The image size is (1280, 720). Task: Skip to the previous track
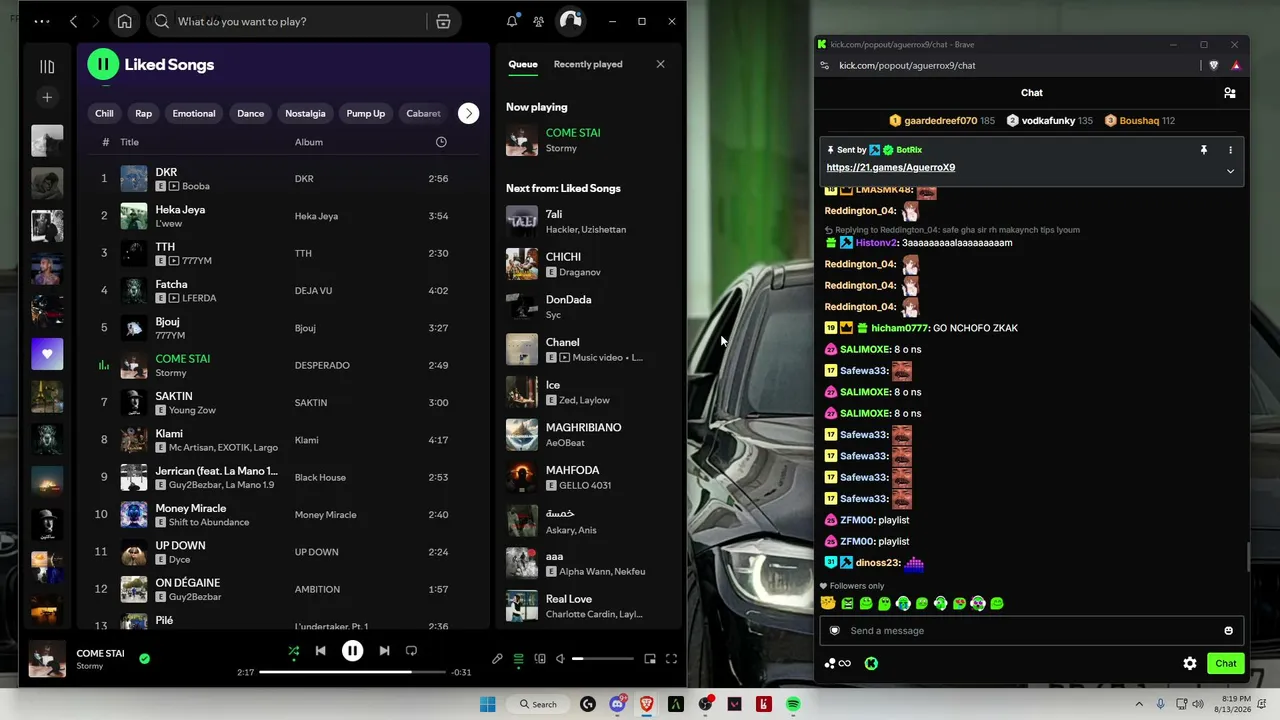pyautogui.click(x=320, y=651)
